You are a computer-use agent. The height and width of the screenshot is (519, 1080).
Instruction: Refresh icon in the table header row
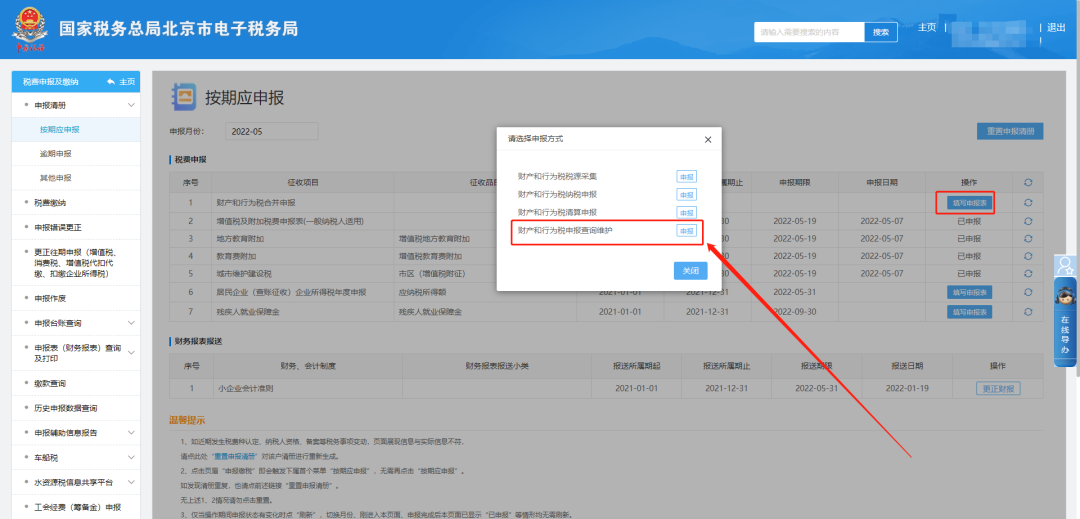pos(1028,182)
